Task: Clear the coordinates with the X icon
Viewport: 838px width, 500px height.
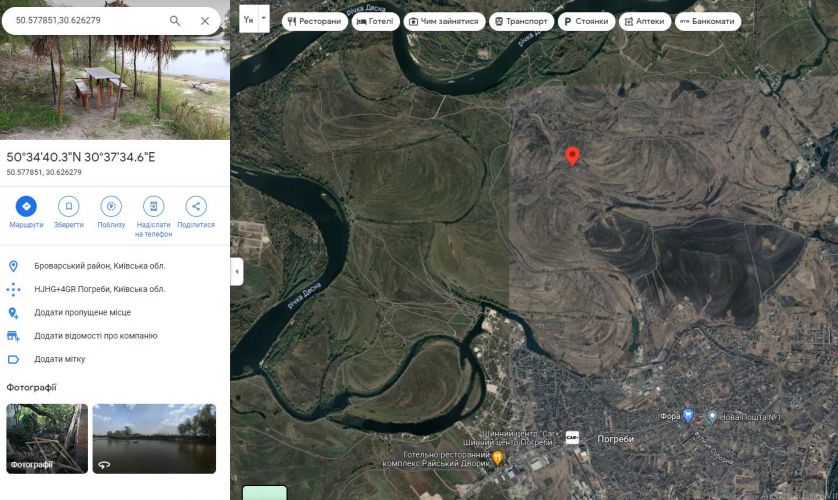Action: 205,20
